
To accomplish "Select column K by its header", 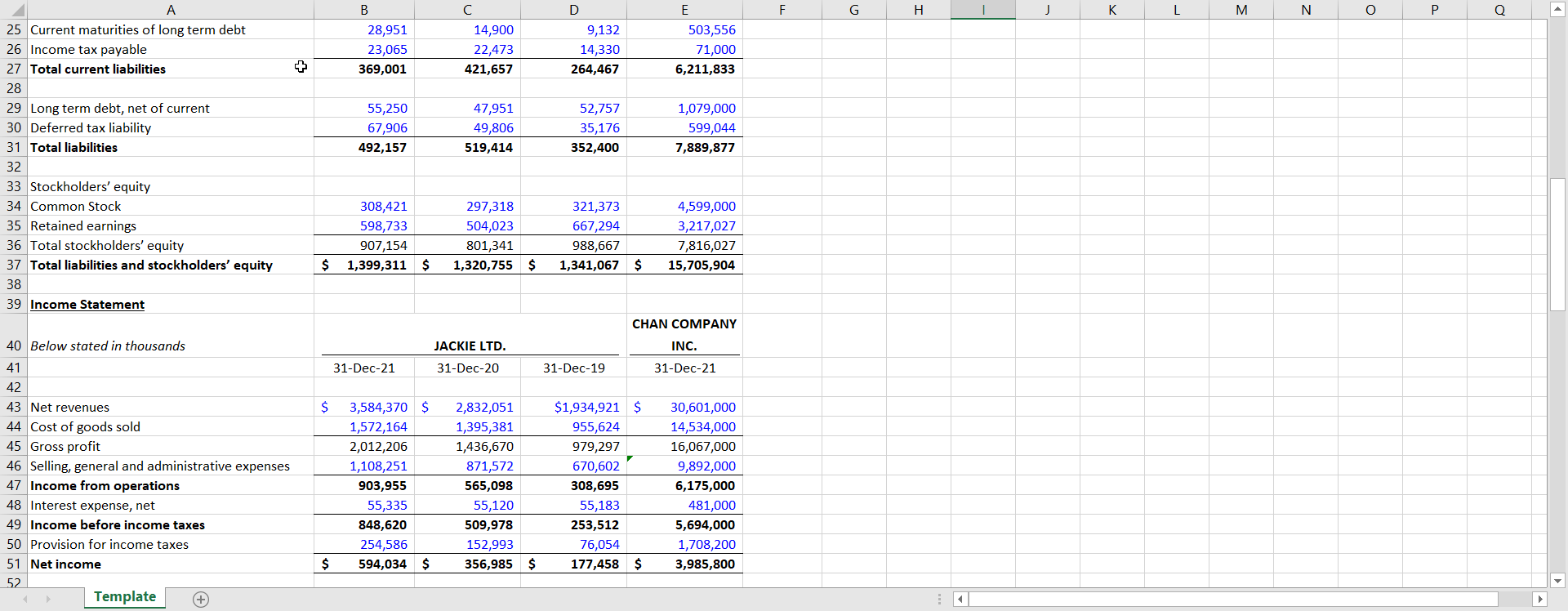I will pyautogui.click(x=1112, y=10).
